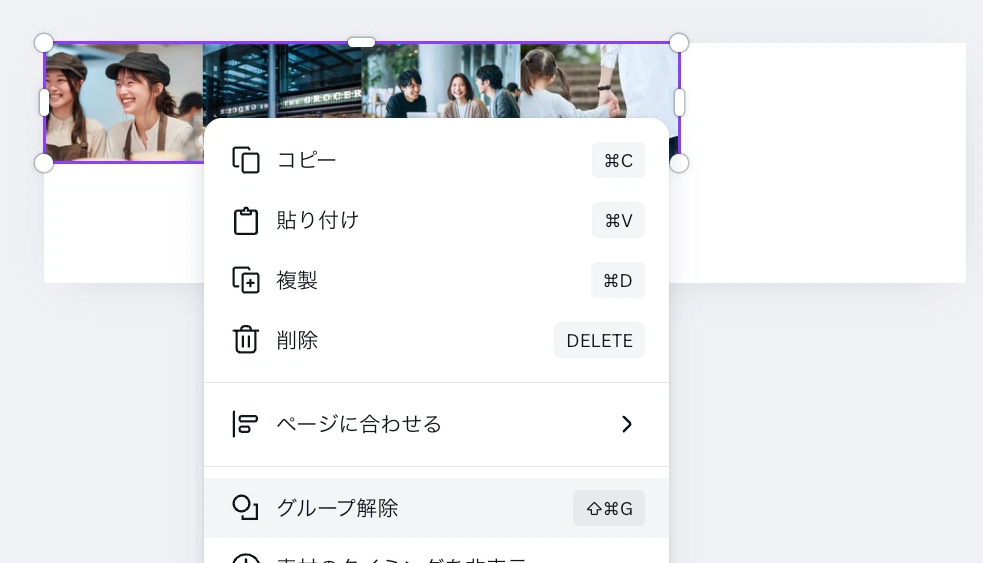Choose 削除 from the context menu

(x=436, y=340)
